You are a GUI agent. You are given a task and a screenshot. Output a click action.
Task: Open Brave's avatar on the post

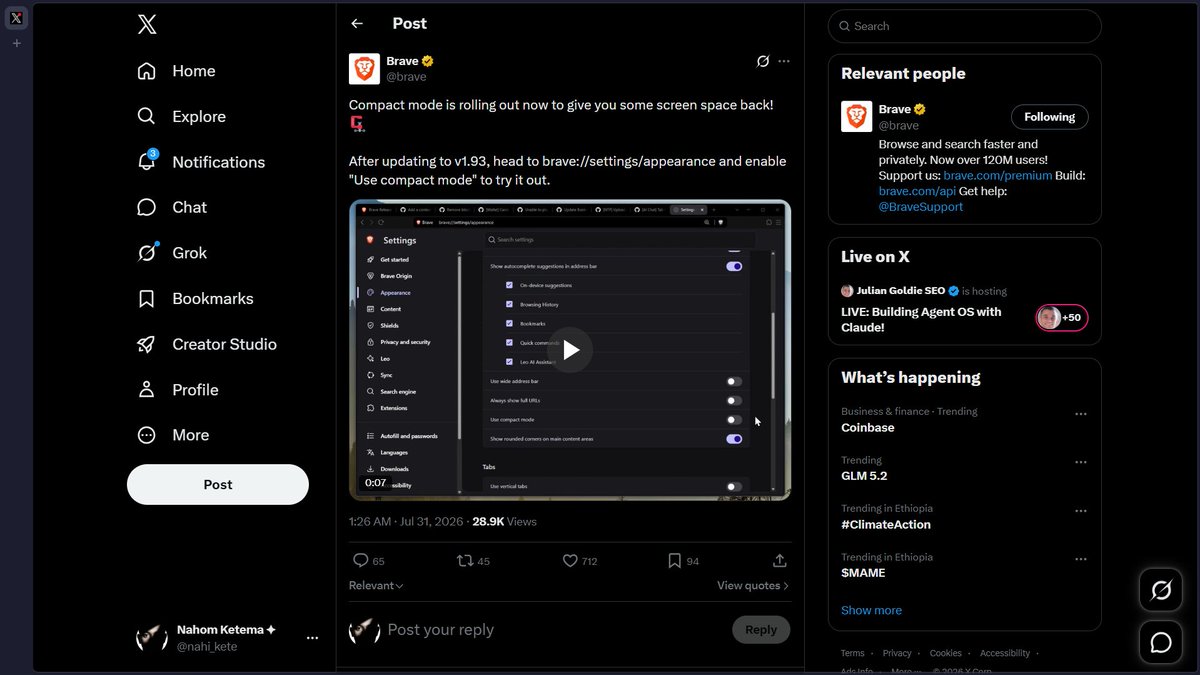coord(364,69)
